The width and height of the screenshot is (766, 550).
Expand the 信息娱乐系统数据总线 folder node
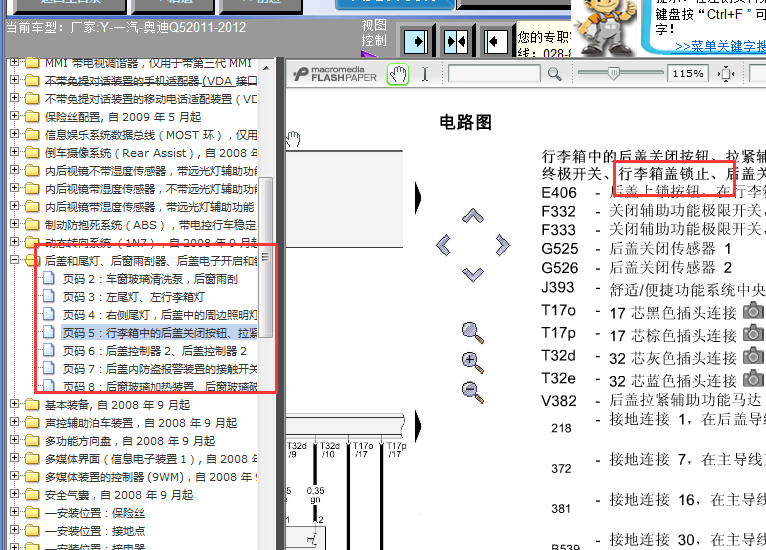pyautogui.click(x=15, y=134)
